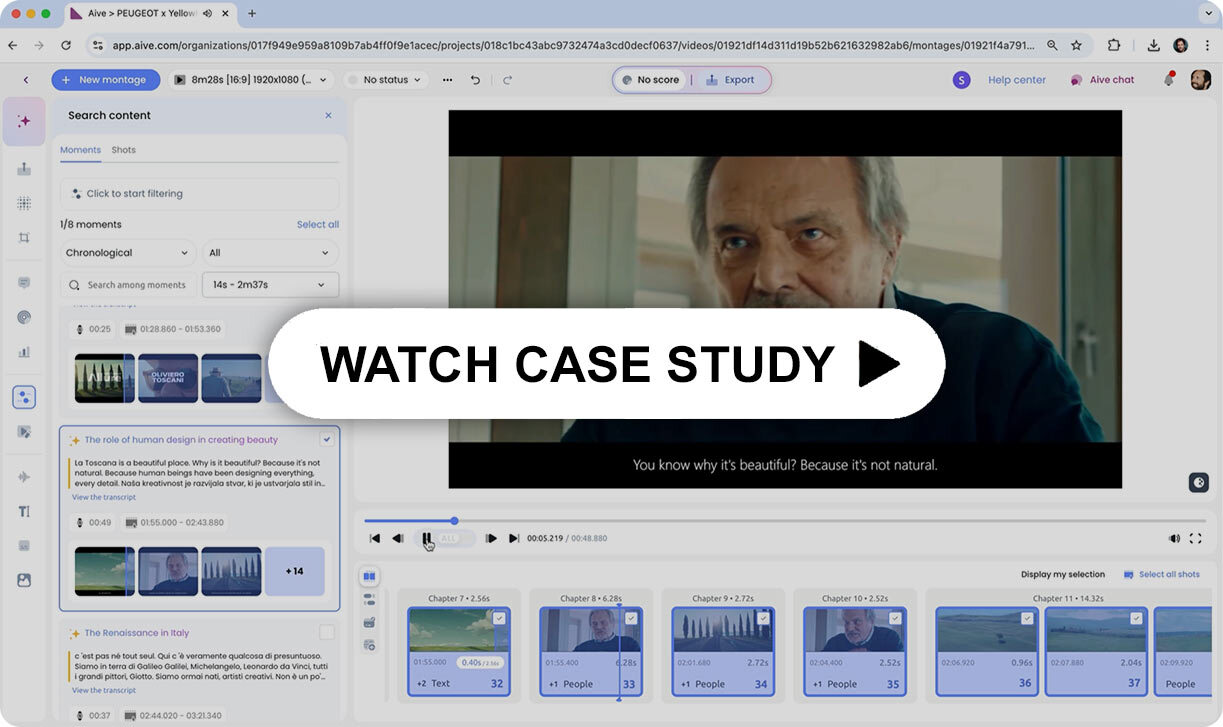Click Select all shots
Screen dimensions: 1223x727
[1162, 575]
